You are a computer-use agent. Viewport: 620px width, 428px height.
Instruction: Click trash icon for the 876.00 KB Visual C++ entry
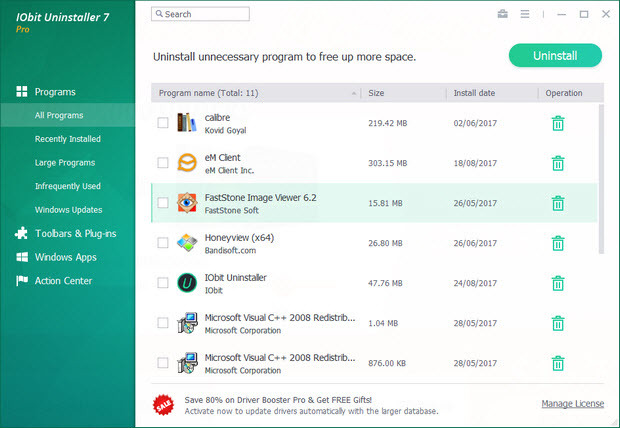(x=558, y=363)
